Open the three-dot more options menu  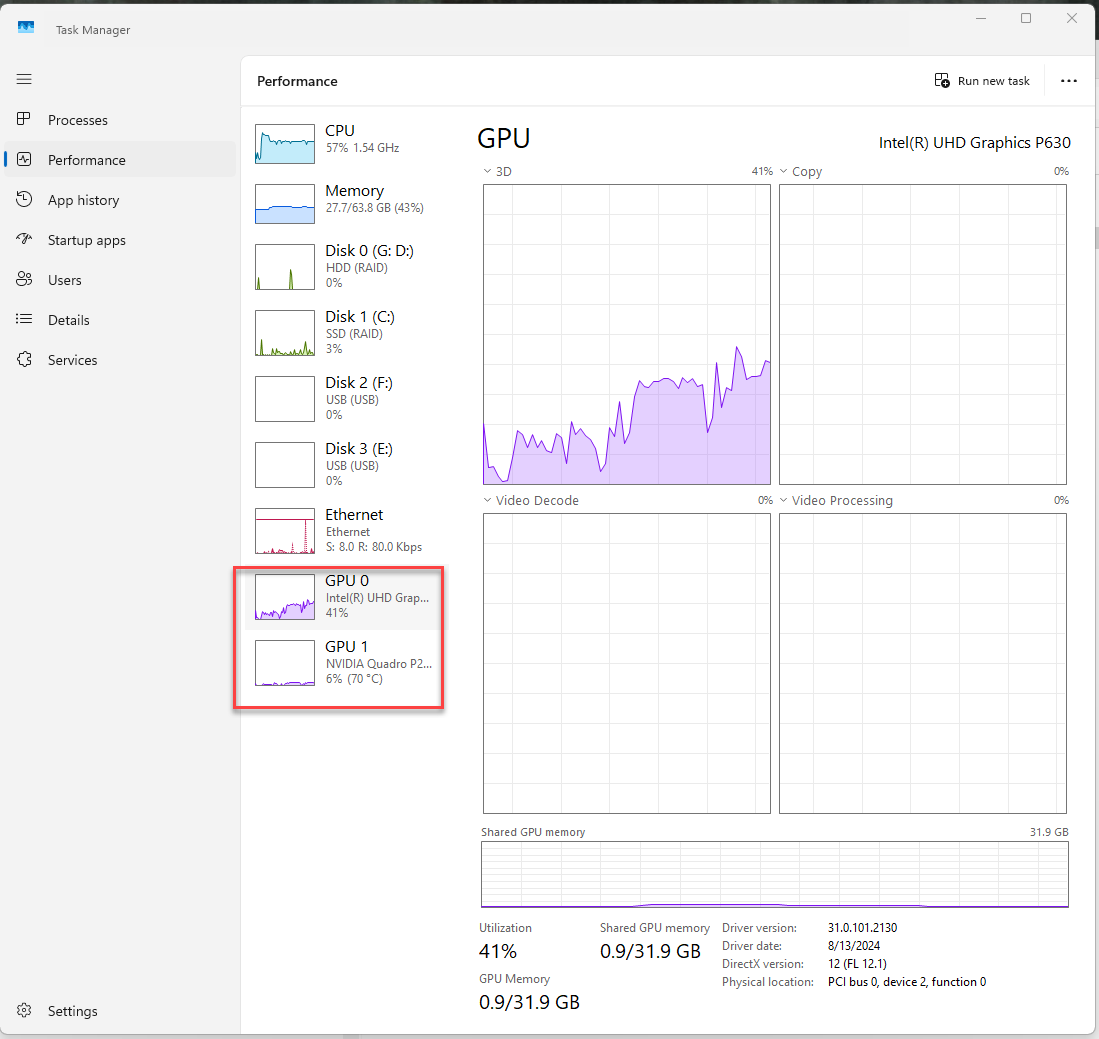coord(1068,81)
